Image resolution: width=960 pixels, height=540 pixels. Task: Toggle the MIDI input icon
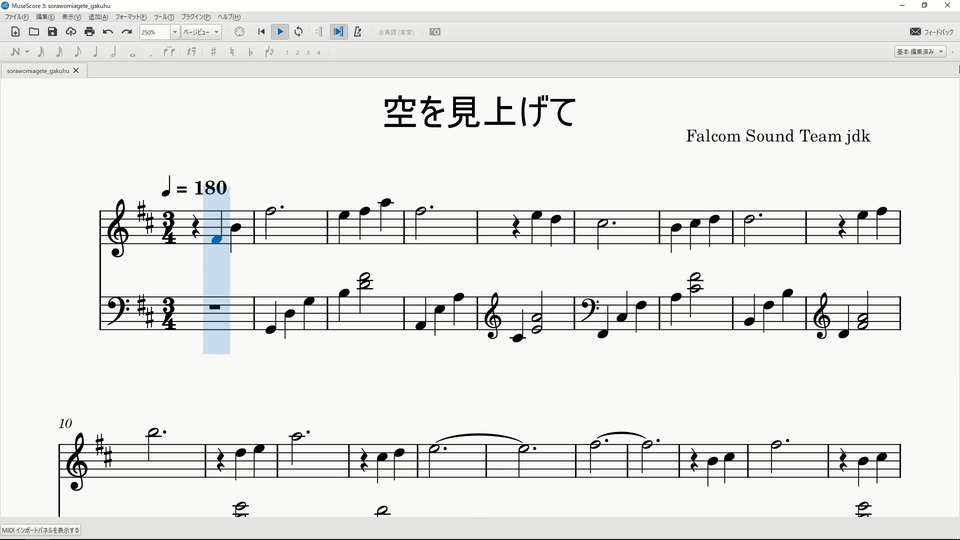(x=239, y=32)
